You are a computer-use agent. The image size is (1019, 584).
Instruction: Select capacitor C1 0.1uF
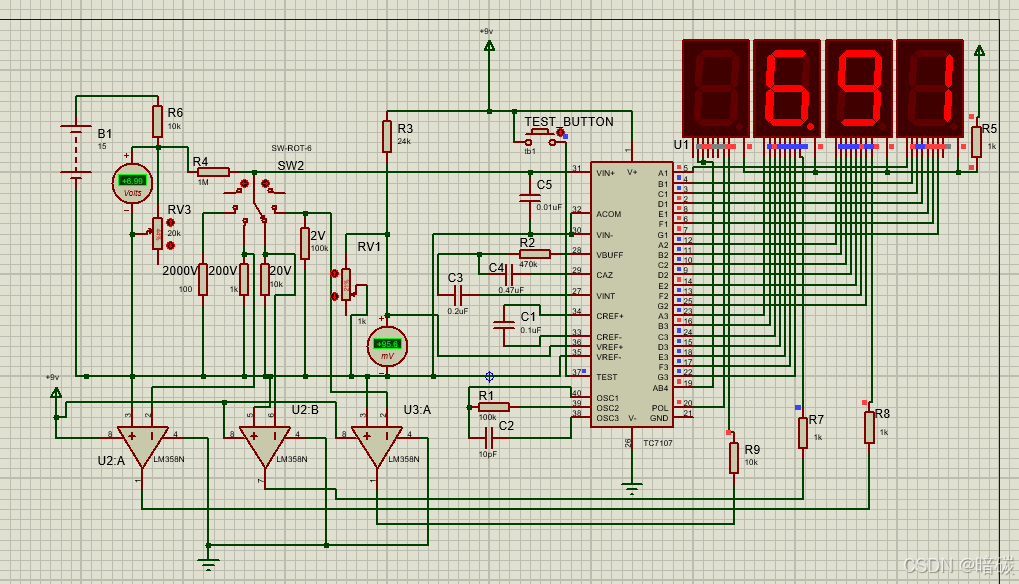click(504, 325)
